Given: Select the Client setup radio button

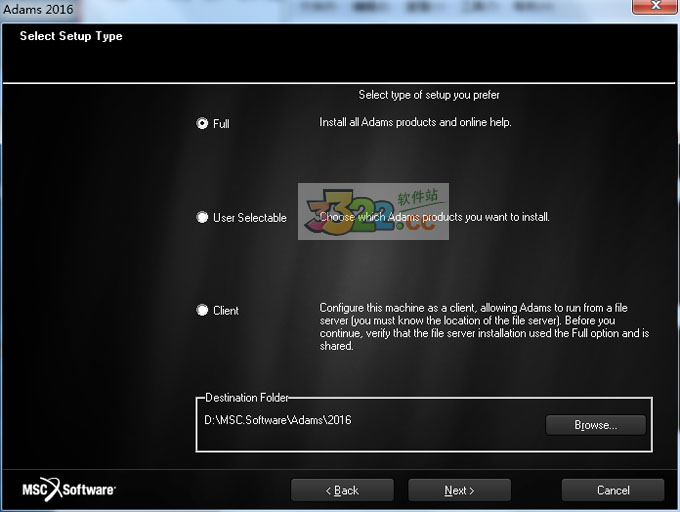Looking at the screenshot, I should (202, 310).
